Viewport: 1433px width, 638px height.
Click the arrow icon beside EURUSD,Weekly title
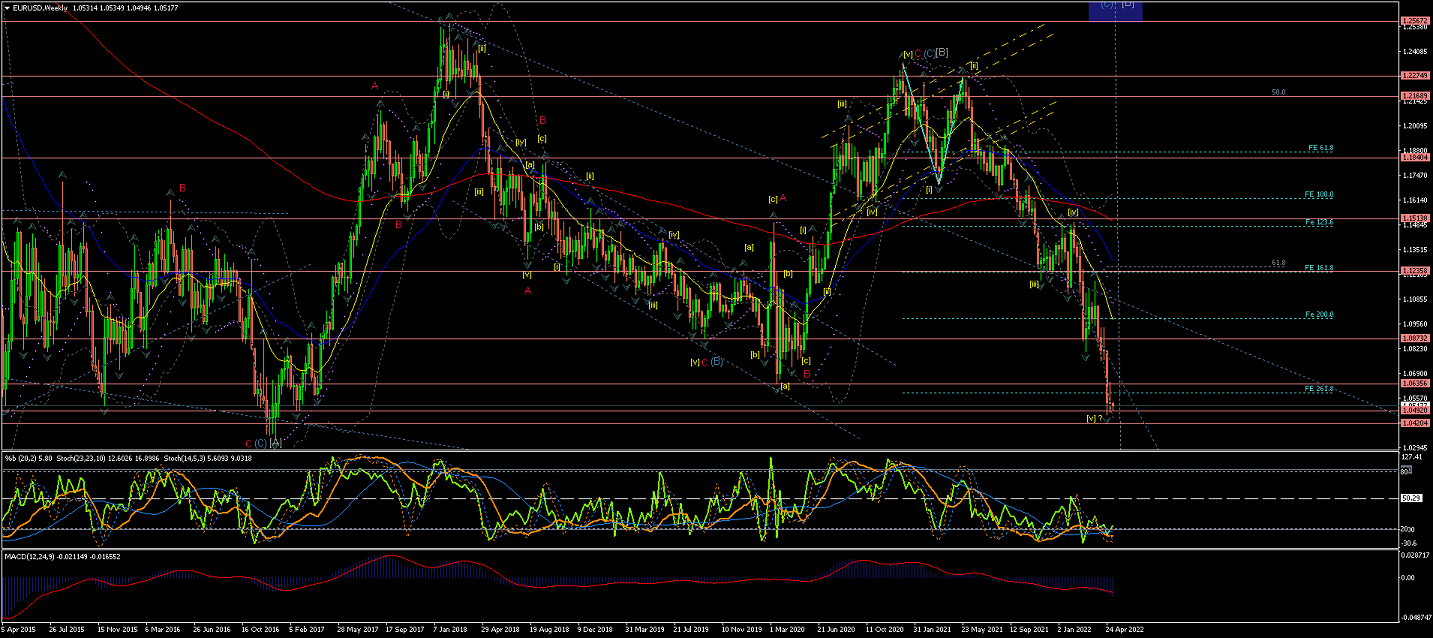pos(7,7)
